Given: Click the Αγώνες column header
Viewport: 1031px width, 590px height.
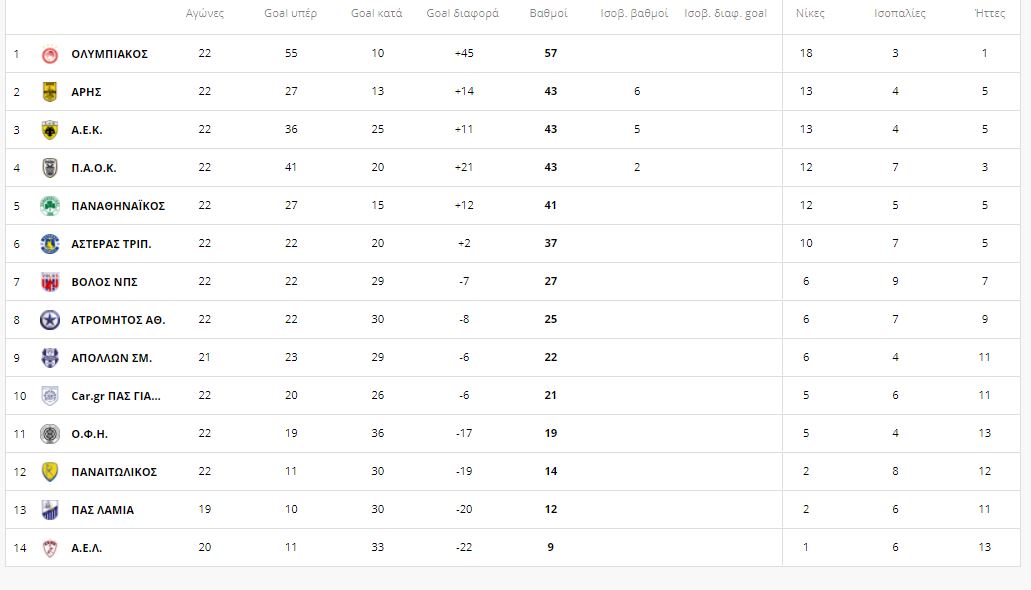Looking at the screenshot, I should (204, 13).
